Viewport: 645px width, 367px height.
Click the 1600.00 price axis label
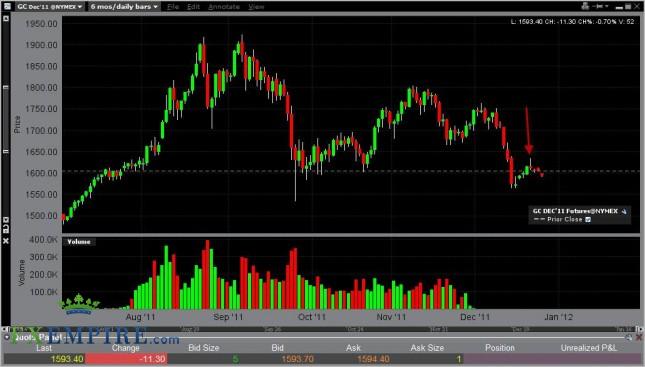(x=41, y=173)
